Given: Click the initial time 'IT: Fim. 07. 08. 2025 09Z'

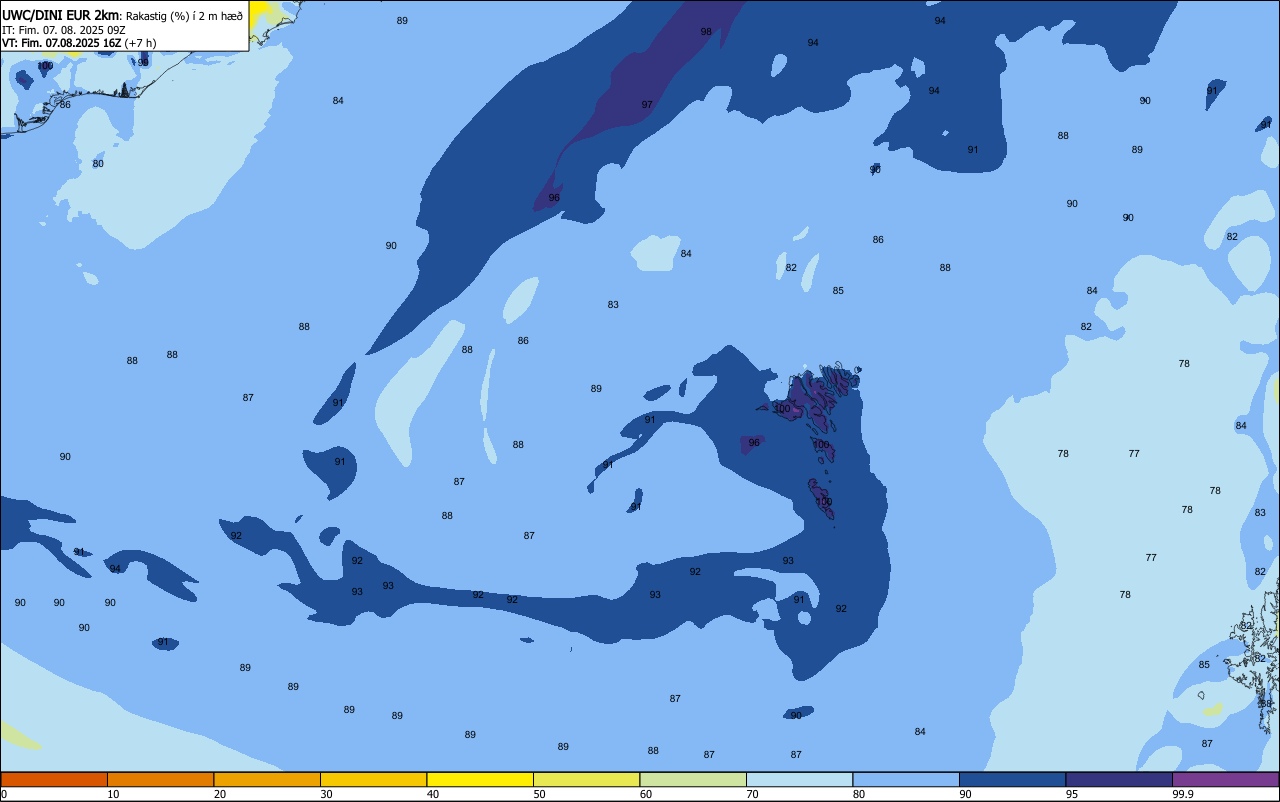Looking at the screenshot, I should [64, 30].
